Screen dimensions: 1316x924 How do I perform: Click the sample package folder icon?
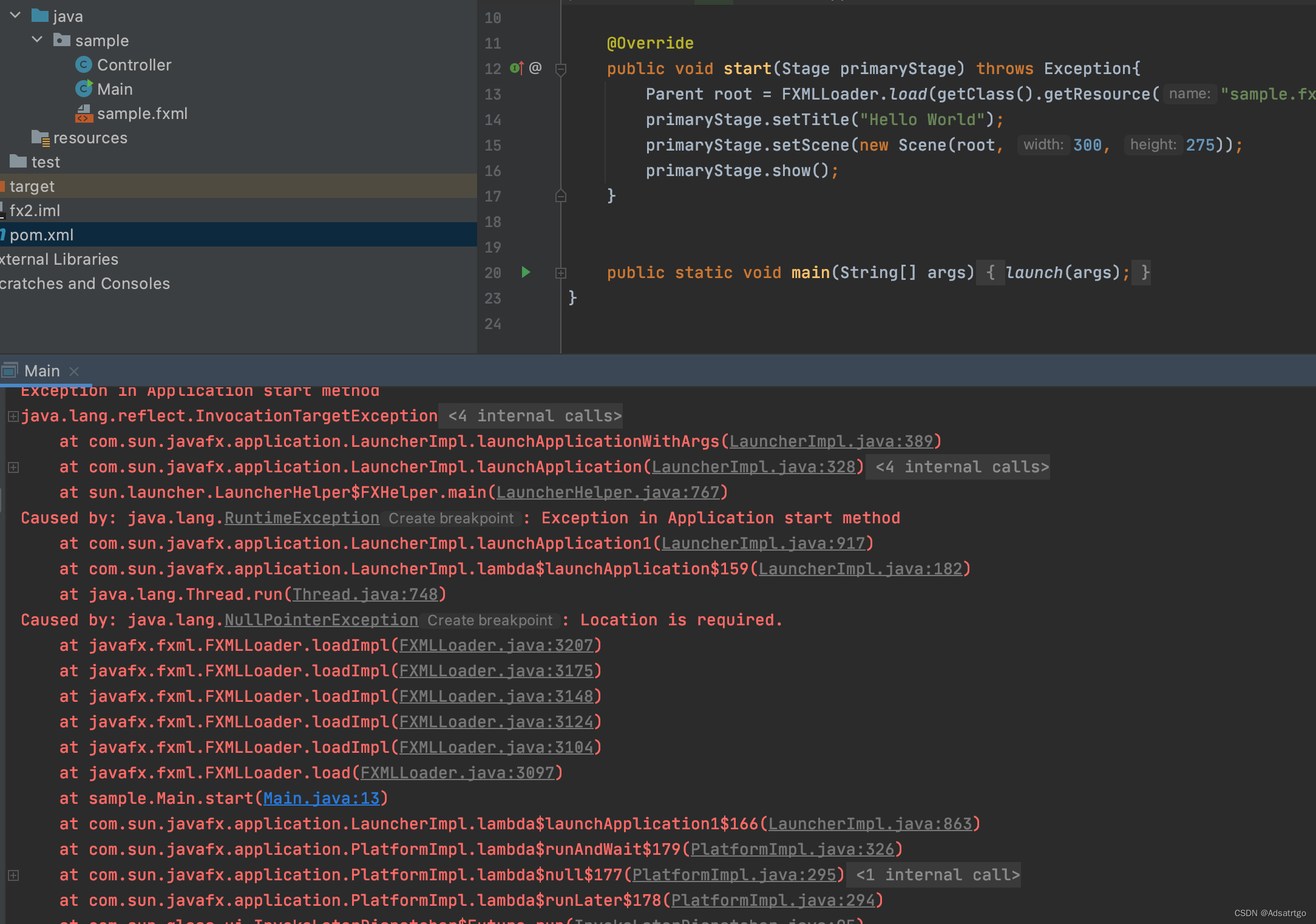click(x=61, y=40)
